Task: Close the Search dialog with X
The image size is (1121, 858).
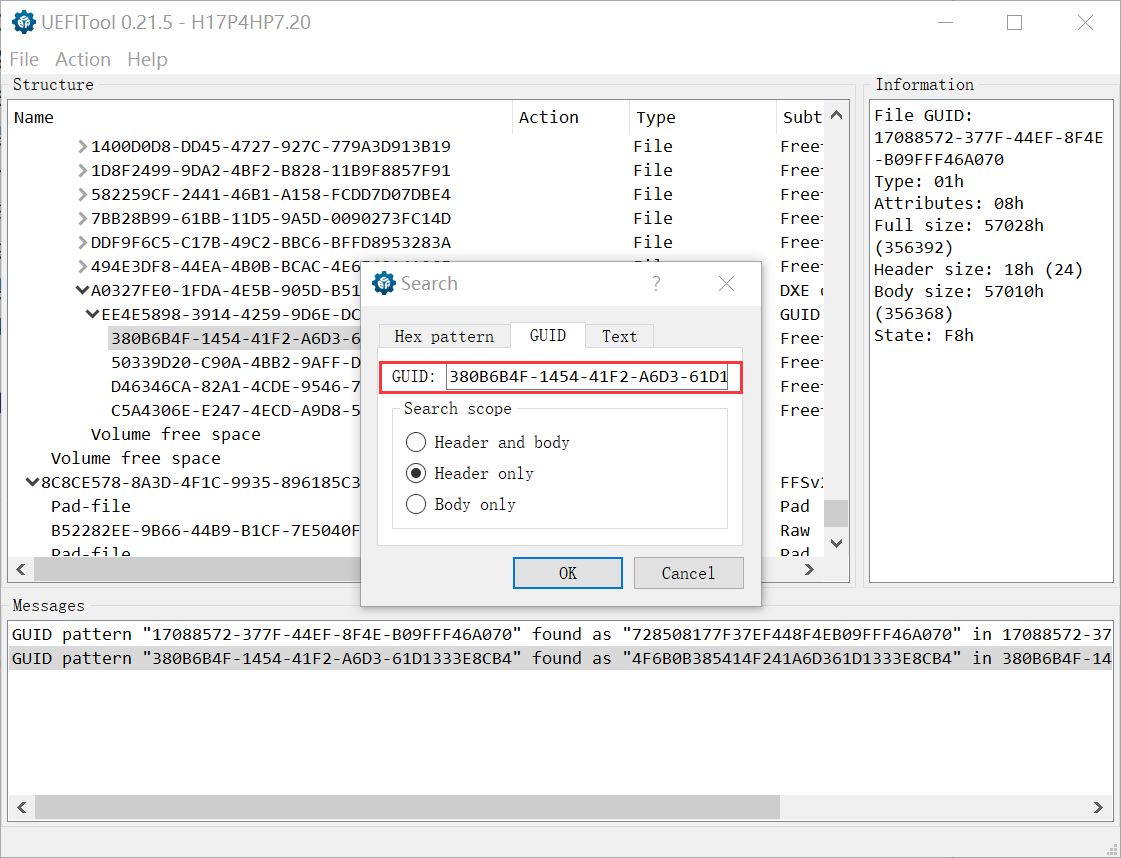Action: pos(726,284)
